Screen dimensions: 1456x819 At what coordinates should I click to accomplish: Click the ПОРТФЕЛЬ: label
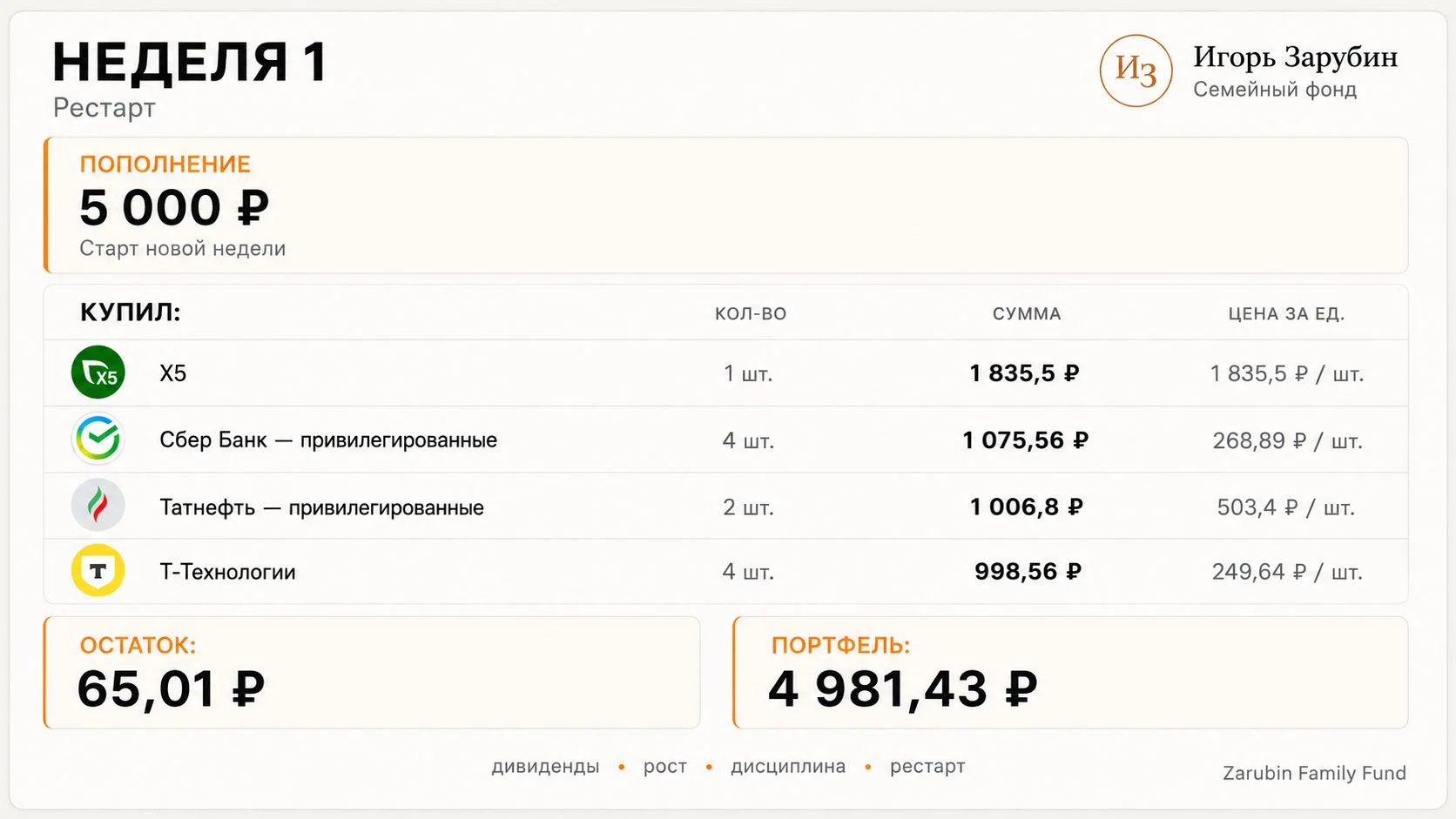pos(841,646)
